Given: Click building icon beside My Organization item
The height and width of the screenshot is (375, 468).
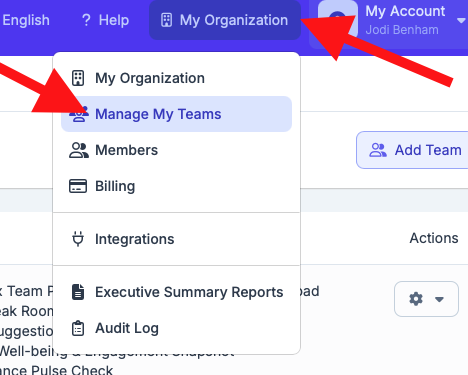Looking at the screenshot, I should click(x=78, y=78).
